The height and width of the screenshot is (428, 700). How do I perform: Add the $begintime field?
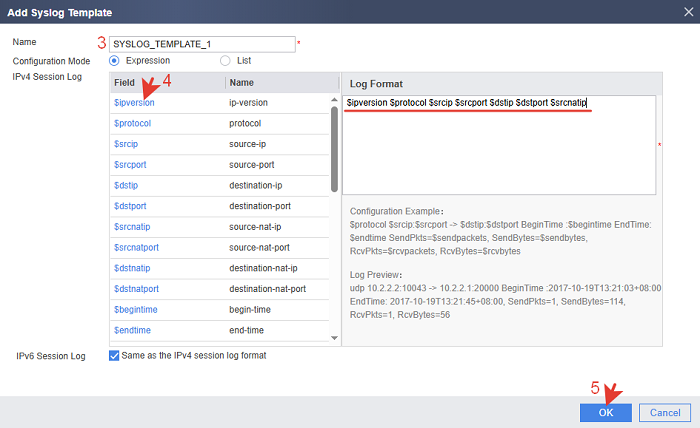pos(135,309)
